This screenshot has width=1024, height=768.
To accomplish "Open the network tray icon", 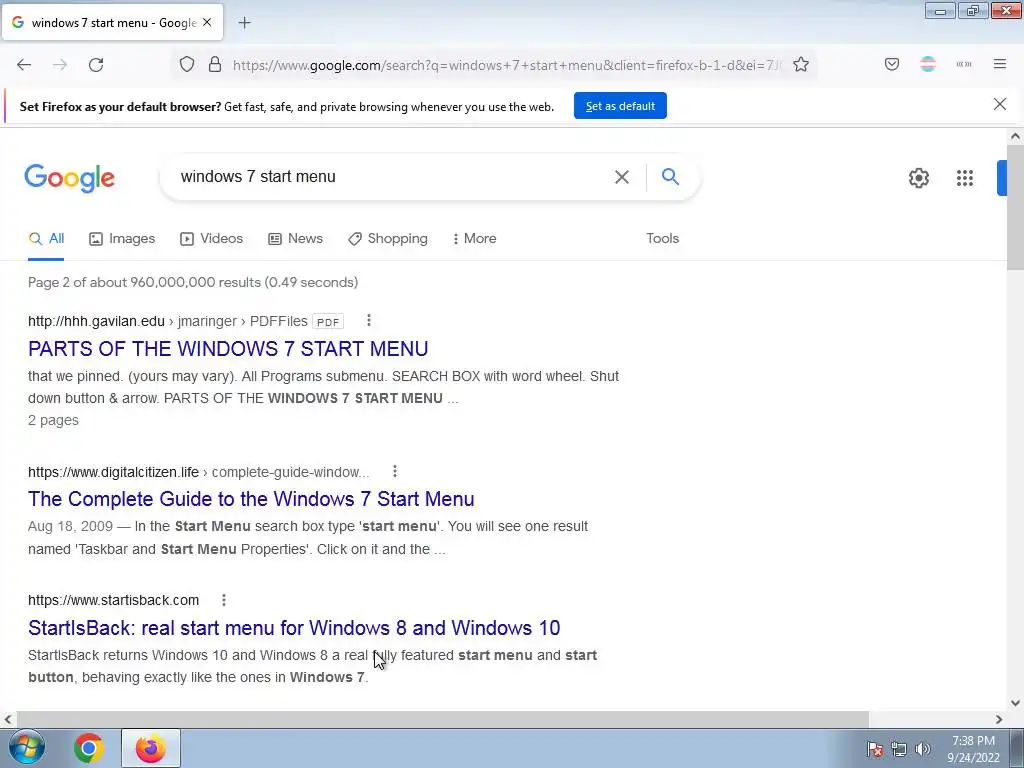I will point(899,749).
